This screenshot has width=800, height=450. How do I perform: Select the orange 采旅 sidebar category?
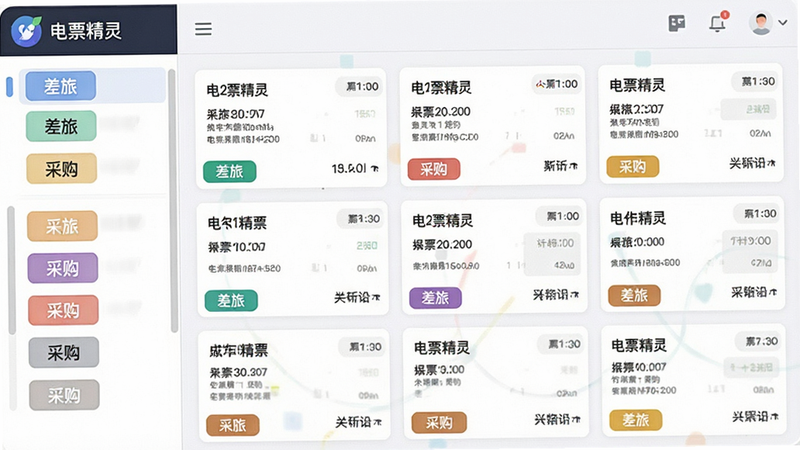pyautogui.click(x=62, y=226)
